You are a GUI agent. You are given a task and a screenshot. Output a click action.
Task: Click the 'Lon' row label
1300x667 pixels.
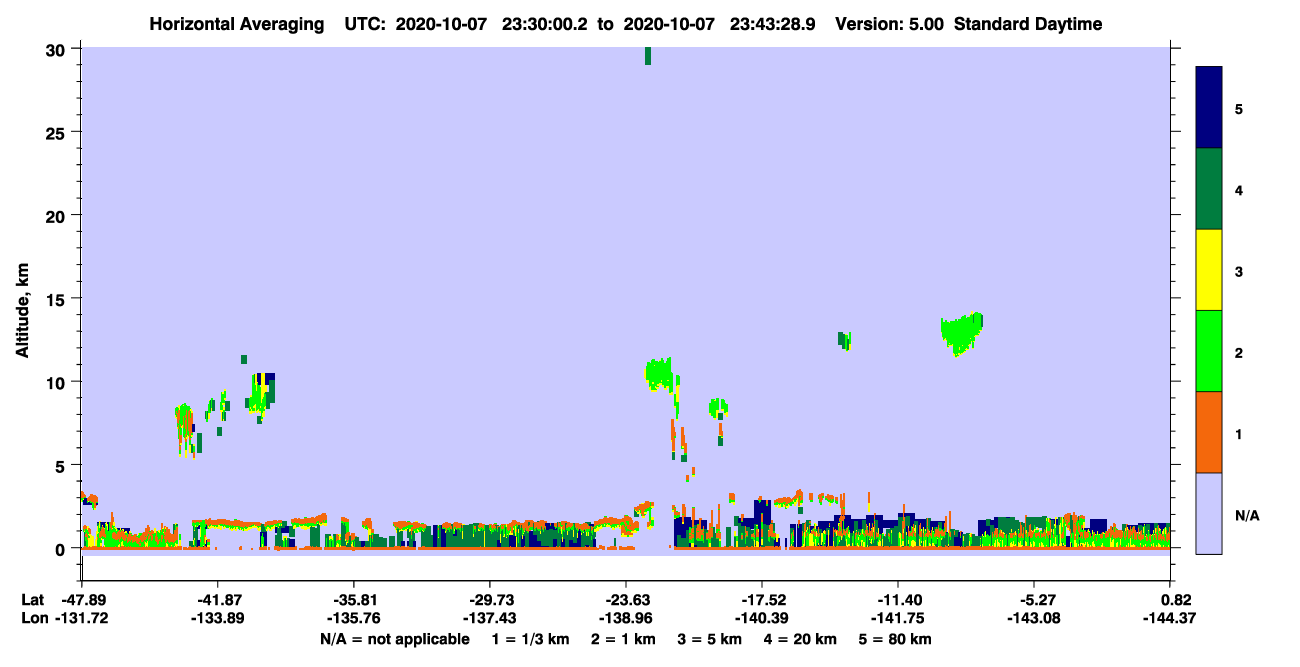point(35,619)
